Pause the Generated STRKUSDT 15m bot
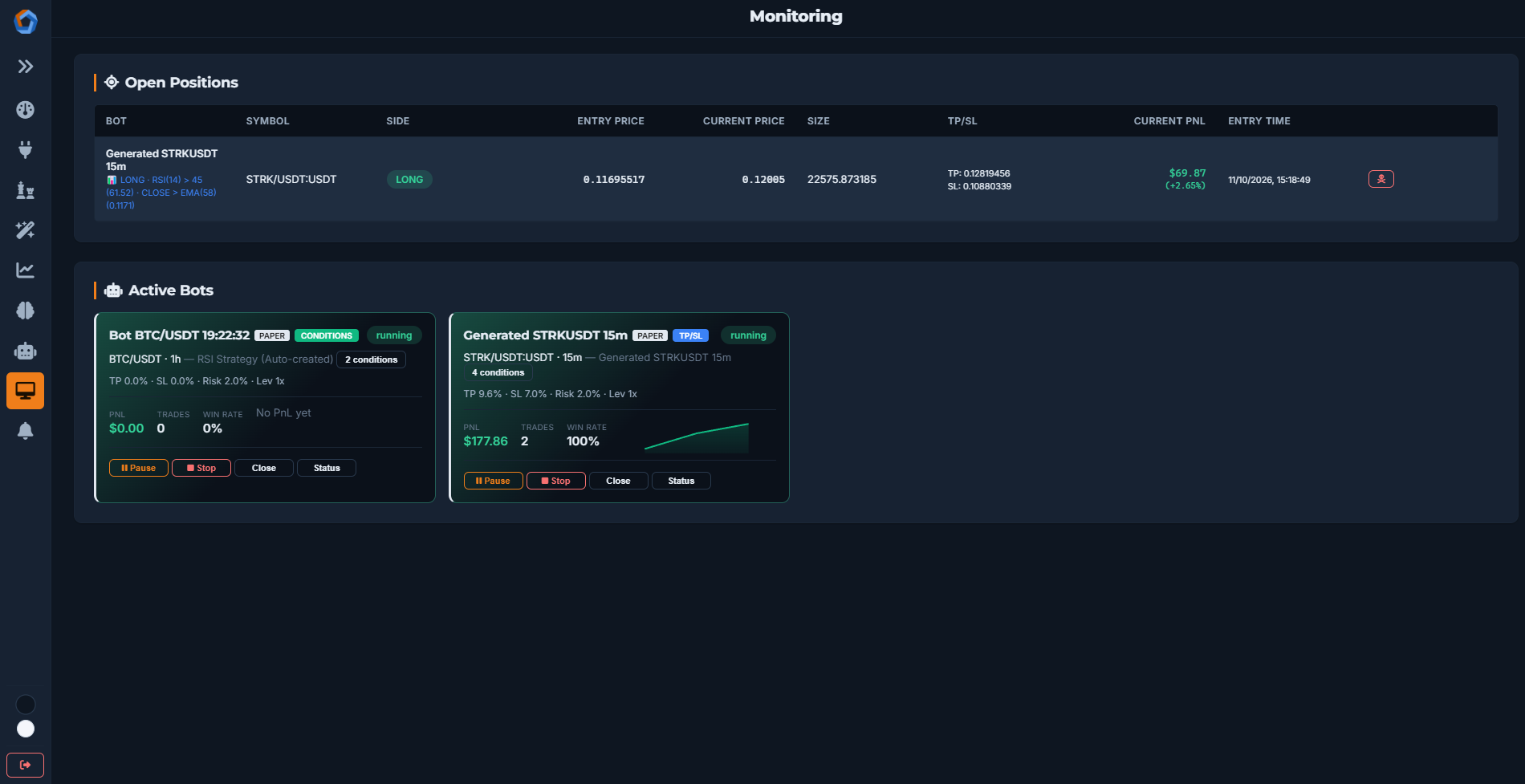Image resolution: width=1525 pixels, height=784 pixels. click(x=494, y=481)
